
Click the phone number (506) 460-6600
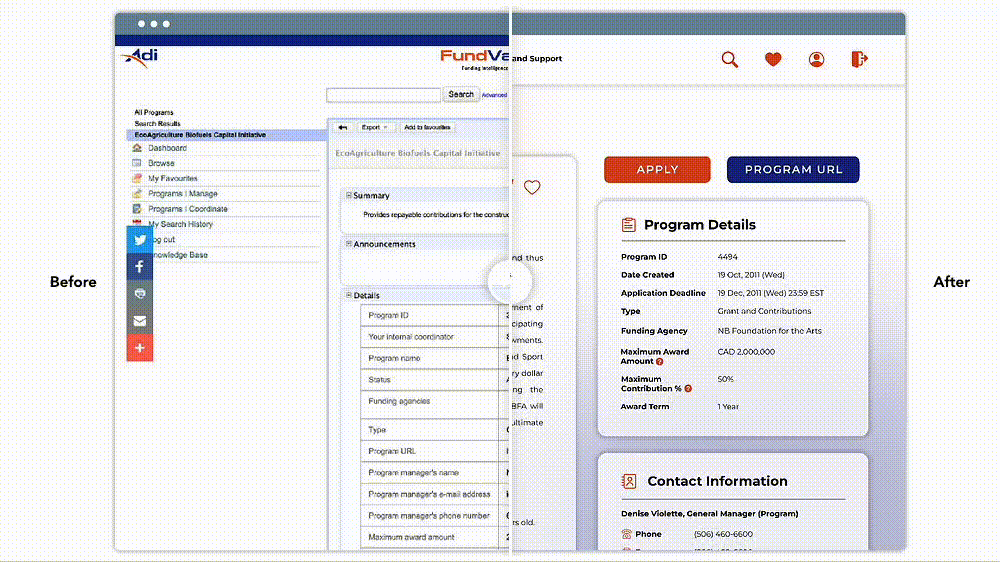click(723, 535)
